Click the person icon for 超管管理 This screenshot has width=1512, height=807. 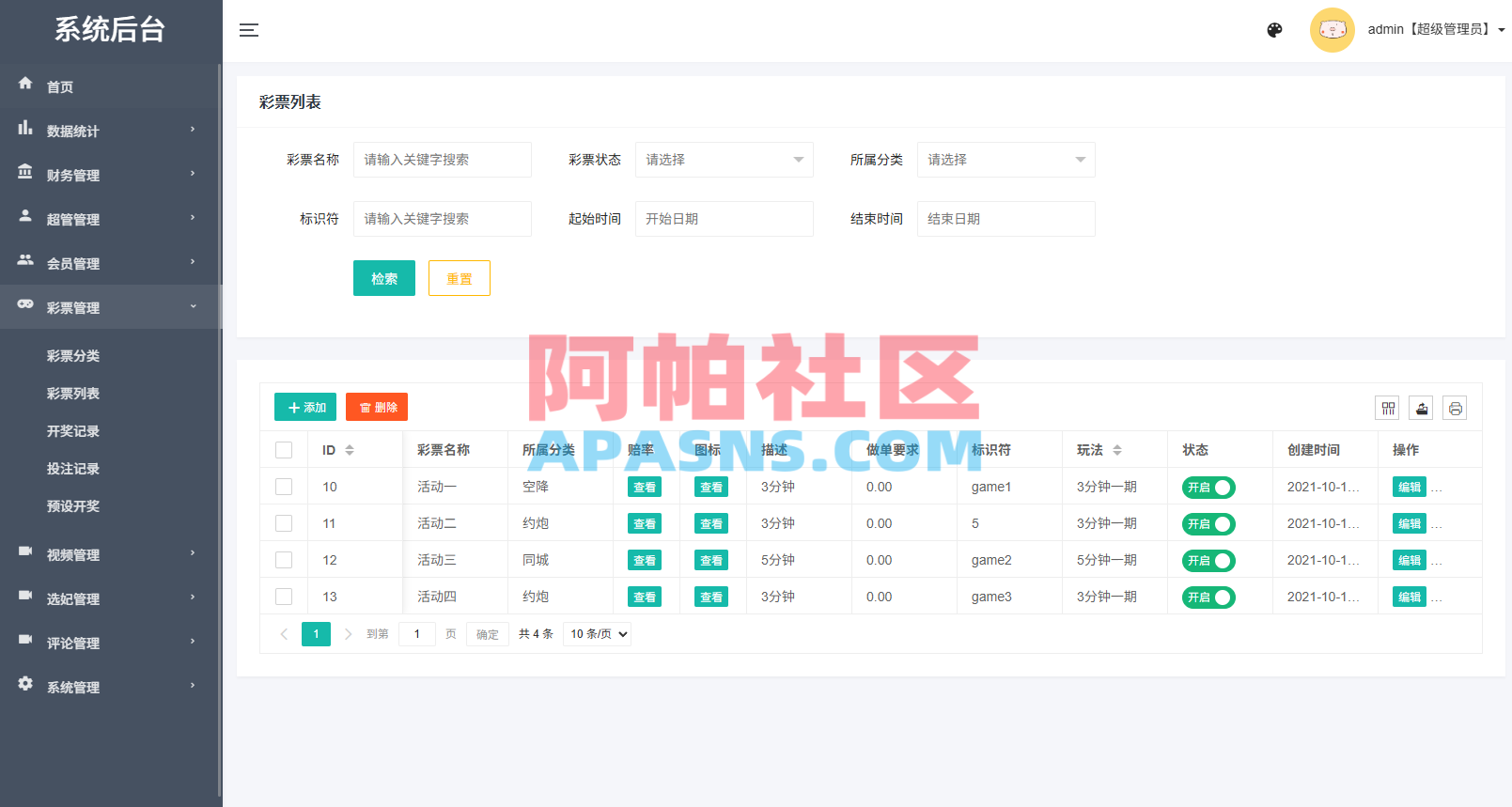pyautogui.click(x=25, y=216)
